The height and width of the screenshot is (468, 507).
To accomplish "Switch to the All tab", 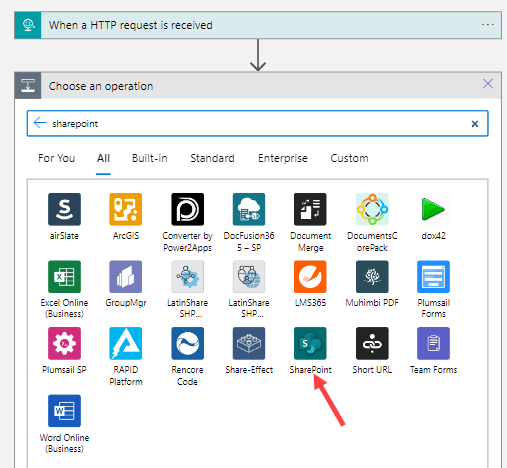I will pos(103,158).
